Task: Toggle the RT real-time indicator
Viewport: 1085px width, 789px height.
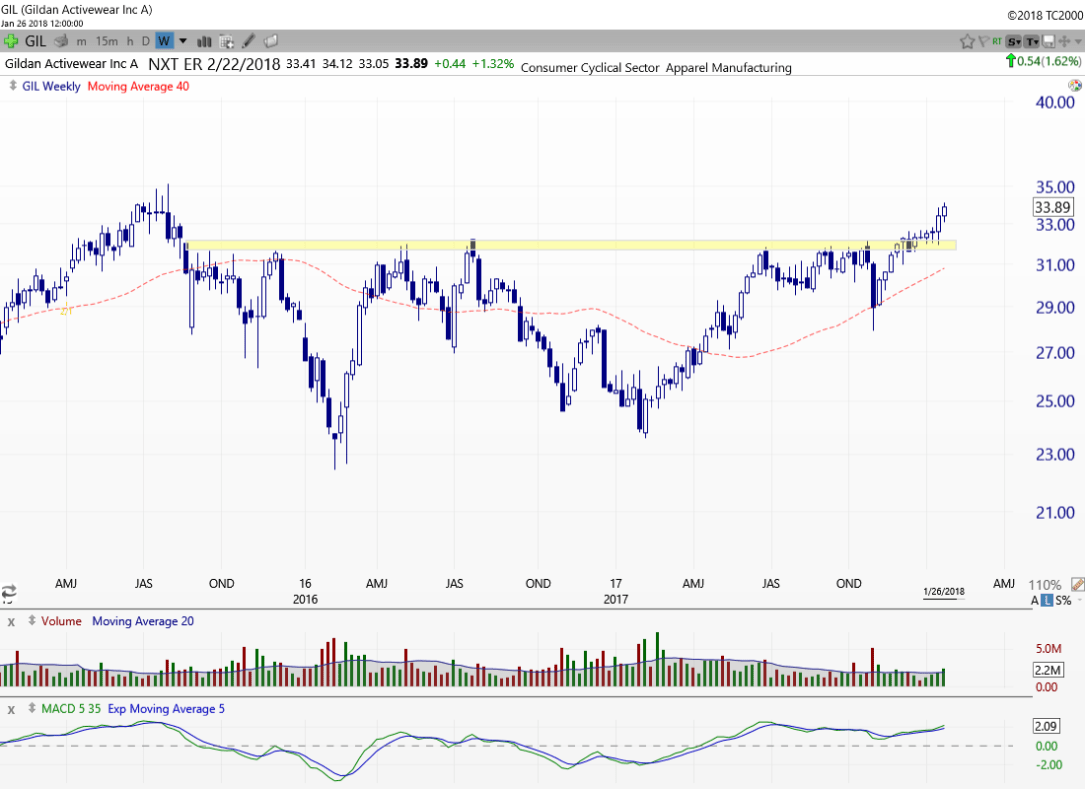Action: tap(997, 41)
